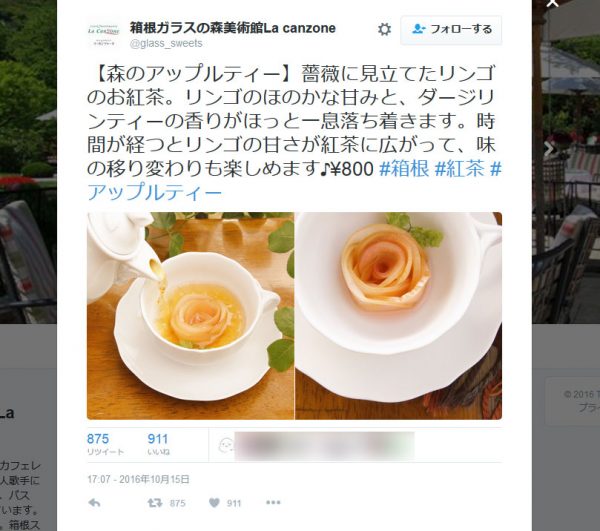
Task: Open the La canzone profile avatar
Action: [x=103, y=33]
